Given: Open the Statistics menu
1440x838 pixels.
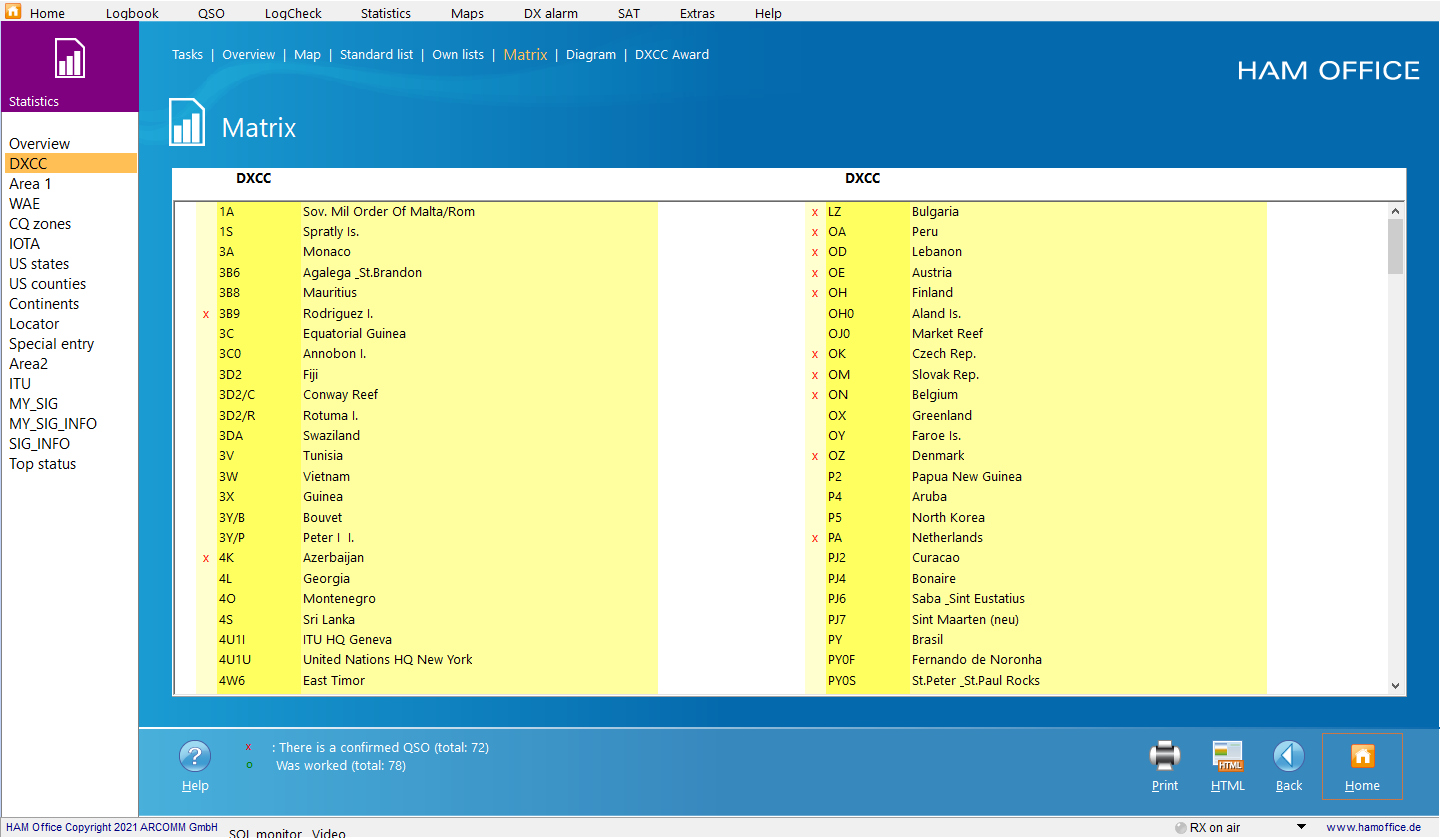Looking at the screenshot, I should [386, 13].
